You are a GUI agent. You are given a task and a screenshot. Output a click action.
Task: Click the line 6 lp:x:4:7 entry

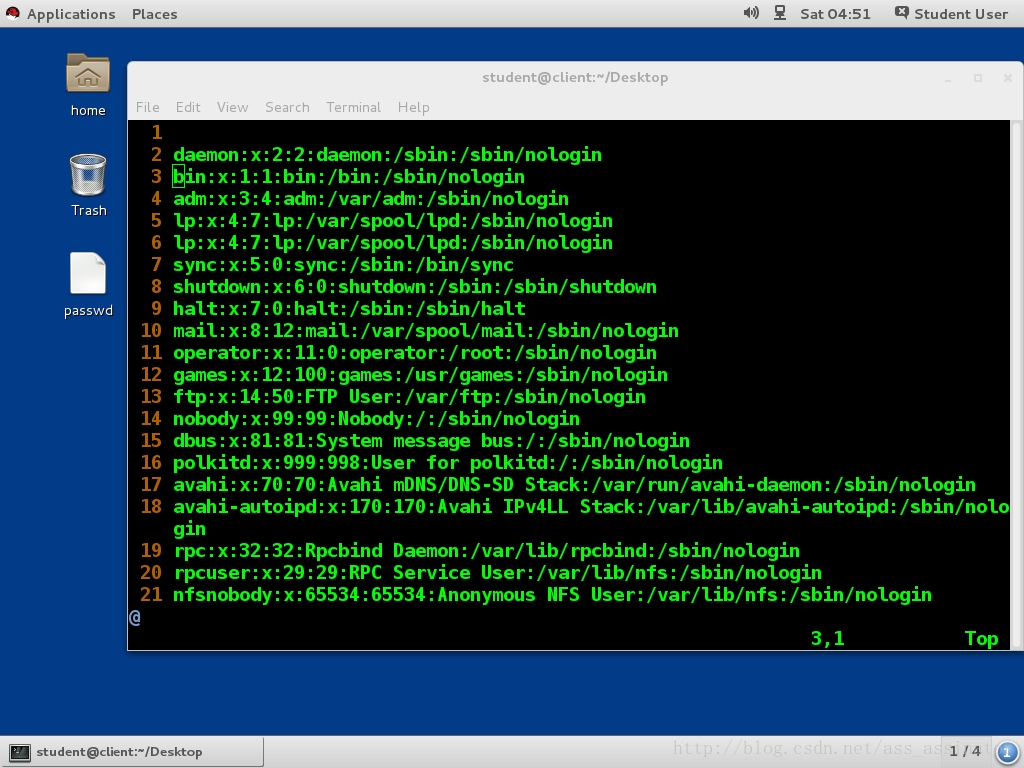pos(393,243)
